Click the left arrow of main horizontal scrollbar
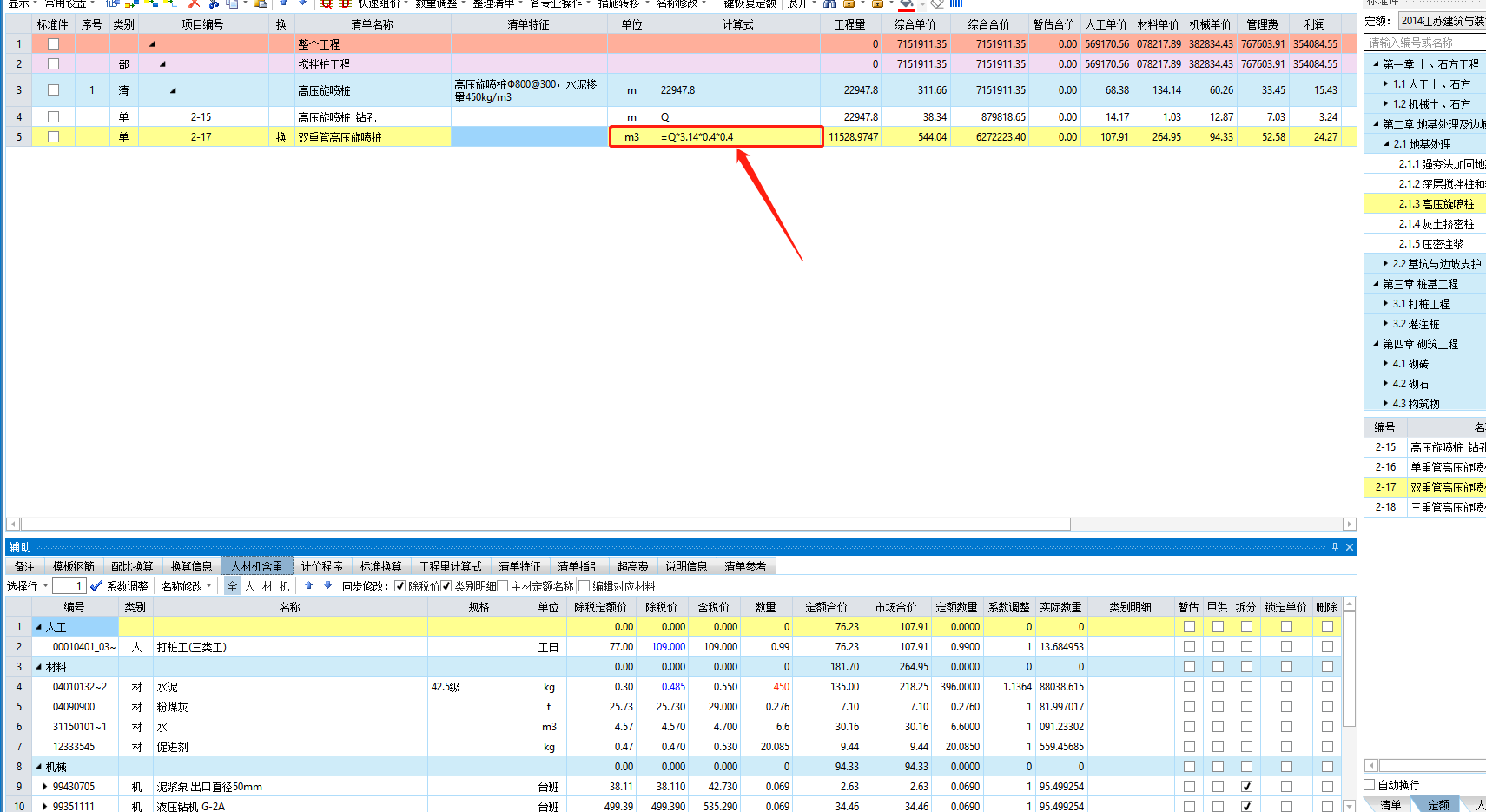 [13, 524]
